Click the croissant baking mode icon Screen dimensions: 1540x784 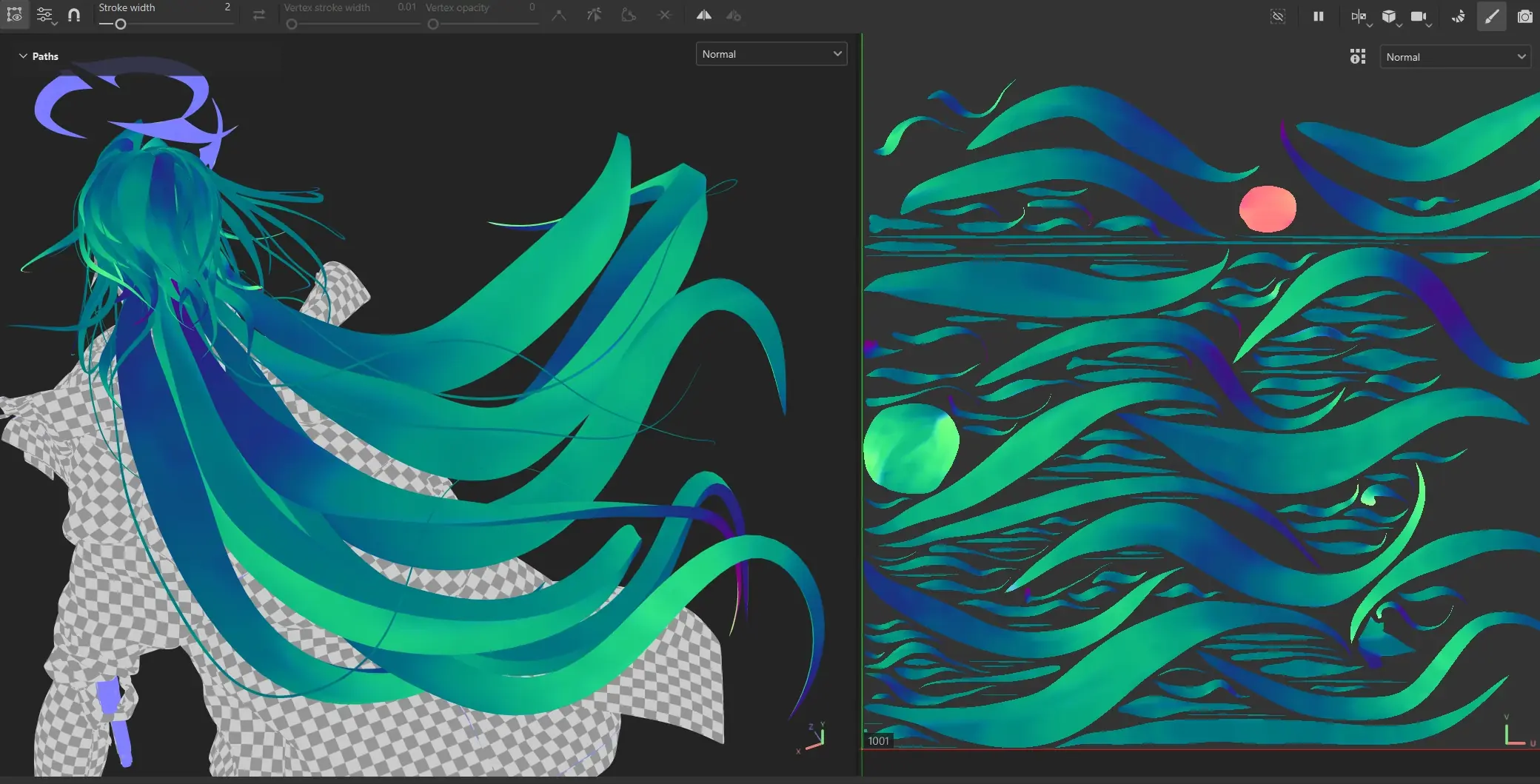tap(1459, 16)
